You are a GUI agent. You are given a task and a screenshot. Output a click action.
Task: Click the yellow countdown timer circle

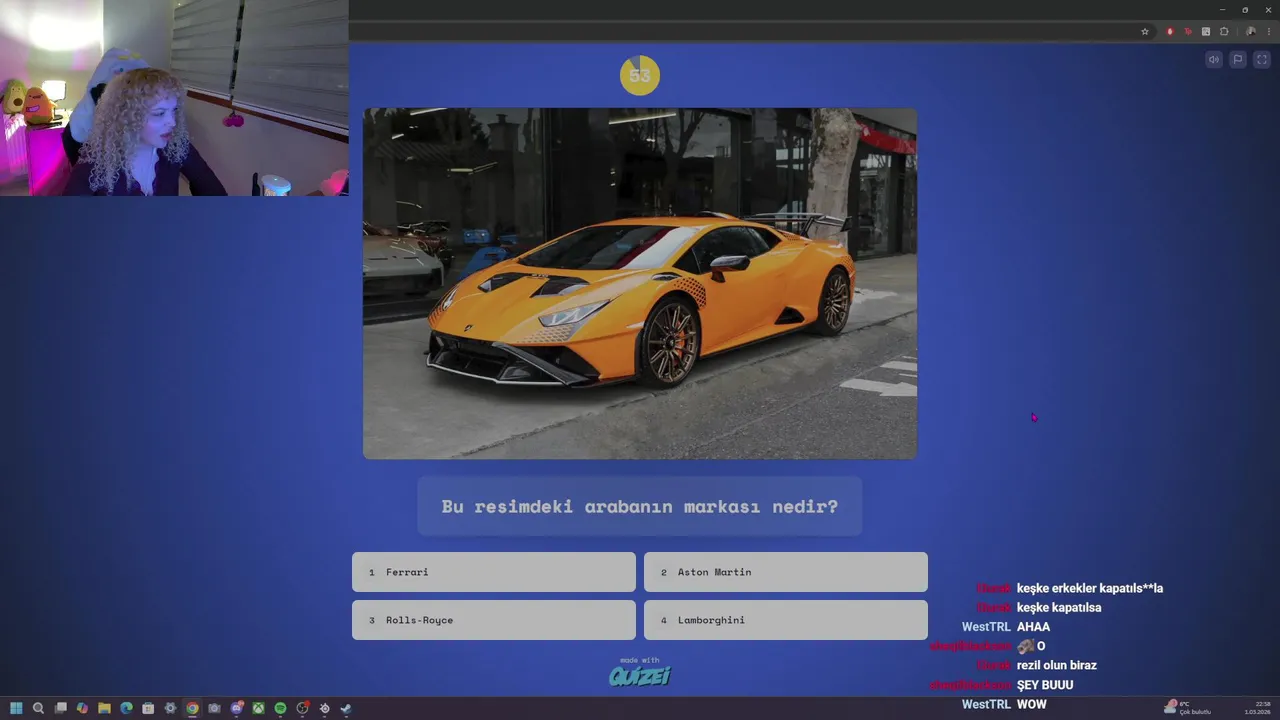pos(640,75)
